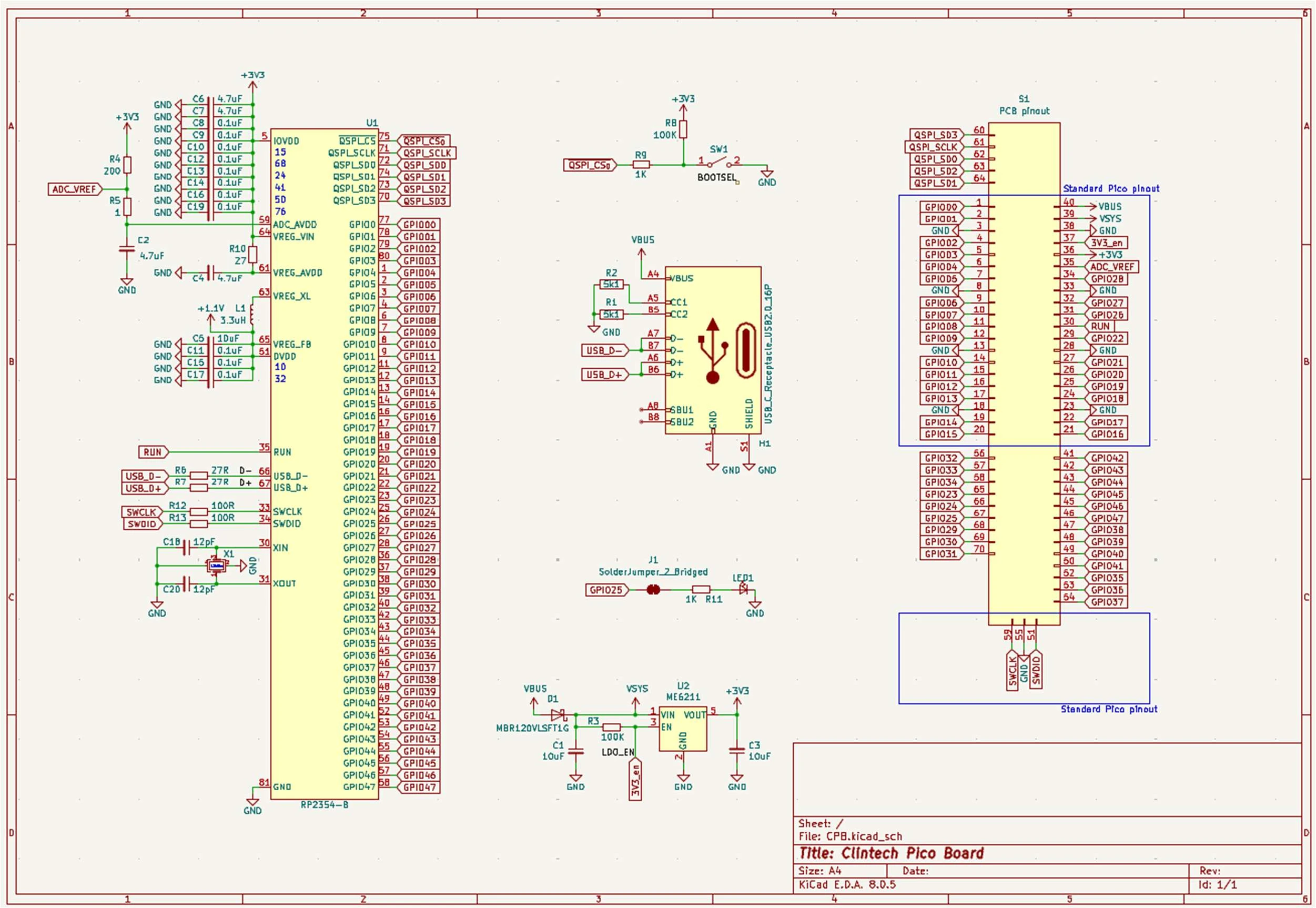Select the GPIO25 label left of J1

tap(606, 590)
